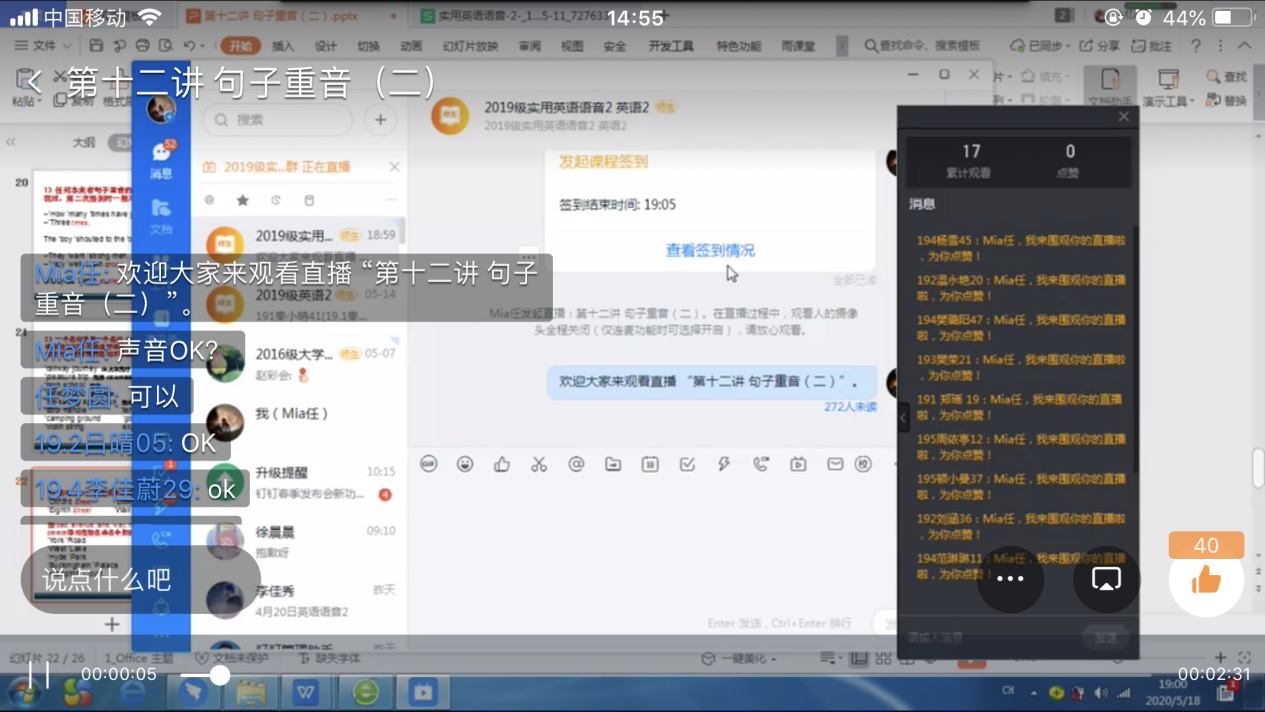Viewport: 1265px width, 712px height.
Task: Open the 消息 messages icon in sidebar
Action: tap(161, 158)
